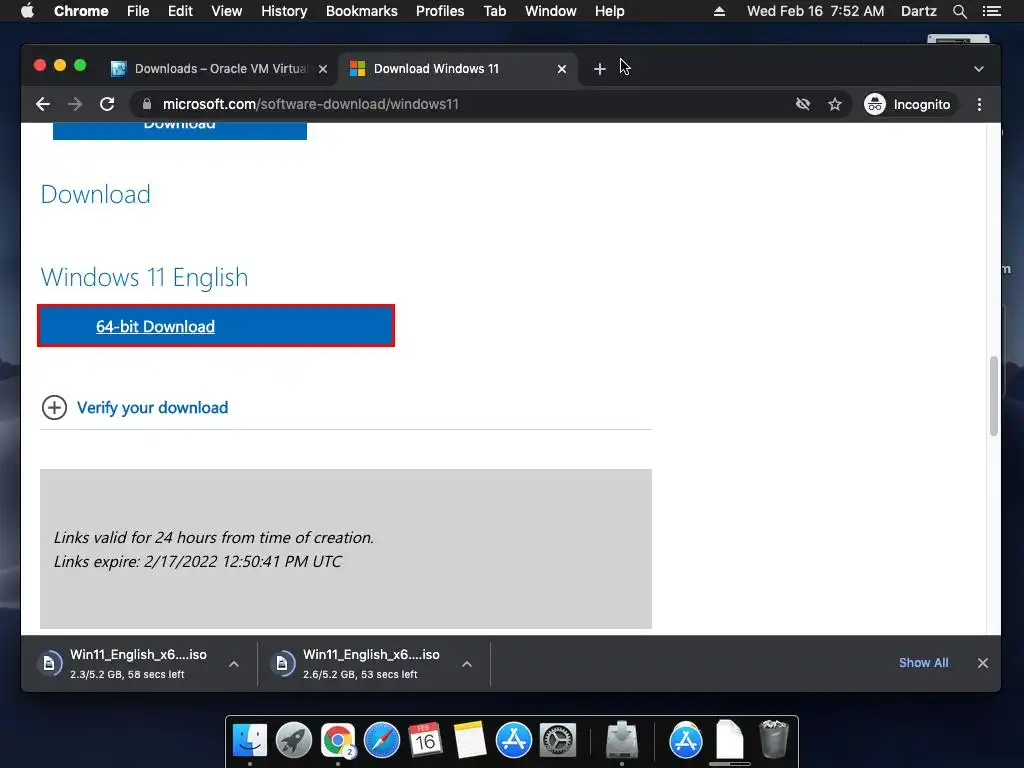This screenshot has width=1024, height=768.
Task: Click the Windows 11 English heading
Action: pyautogui.click(x=144, y=278)
